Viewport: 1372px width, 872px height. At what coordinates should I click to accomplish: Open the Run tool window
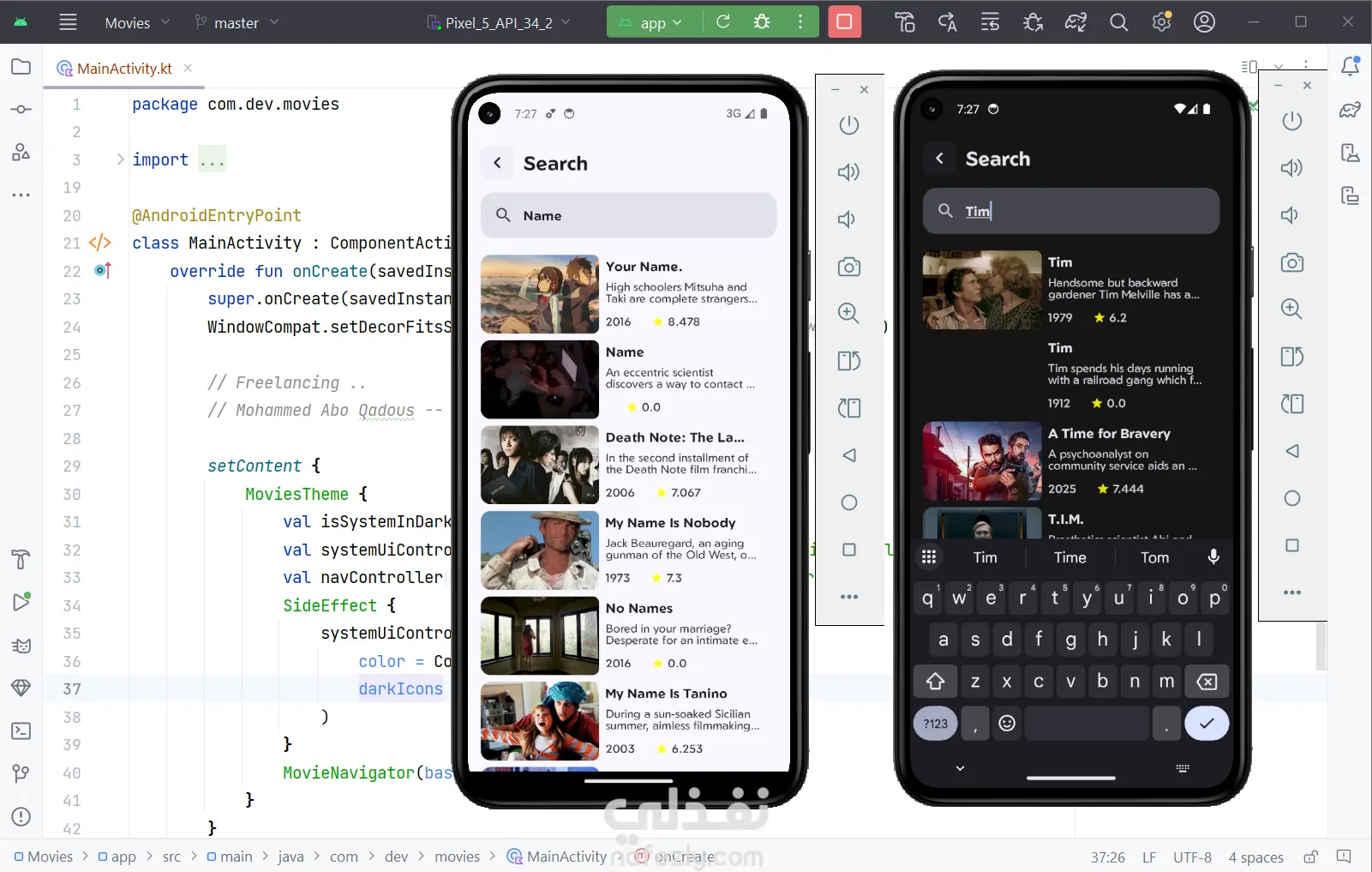(x=21, y=602)
